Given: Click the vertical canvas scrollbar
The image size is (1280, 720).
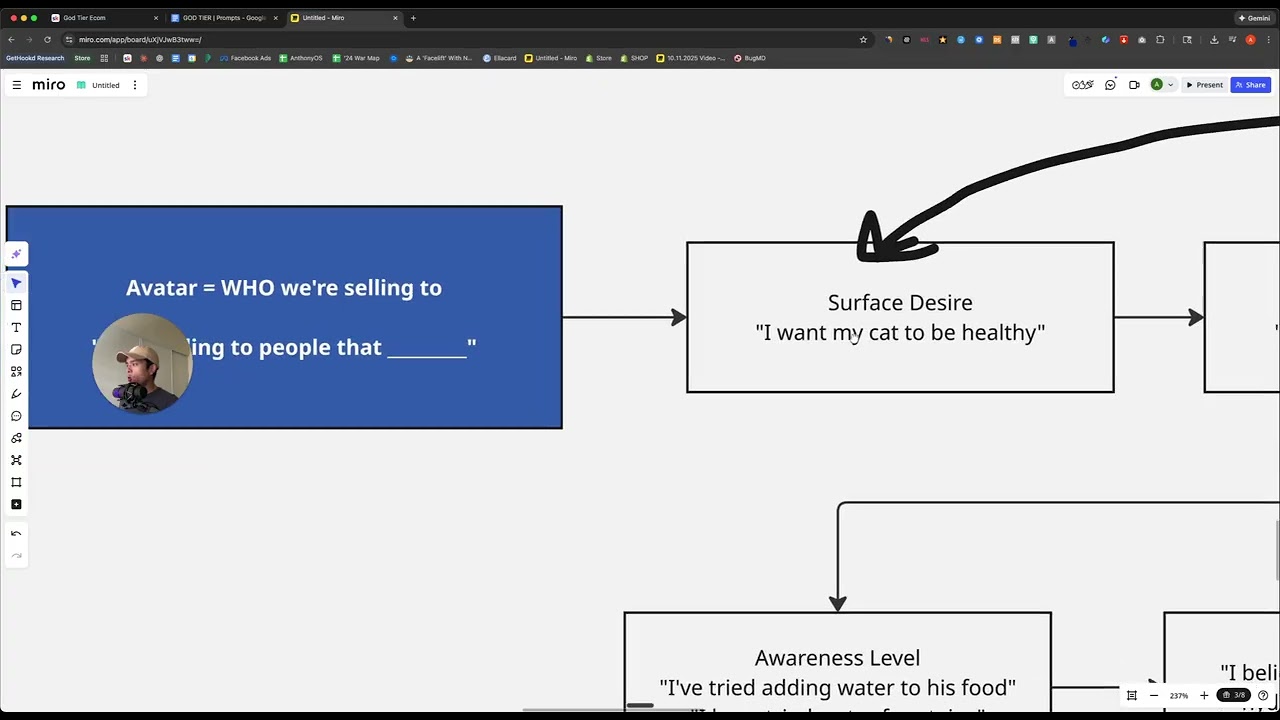Looking at the screenshot, I should [x=1277, y=550].
